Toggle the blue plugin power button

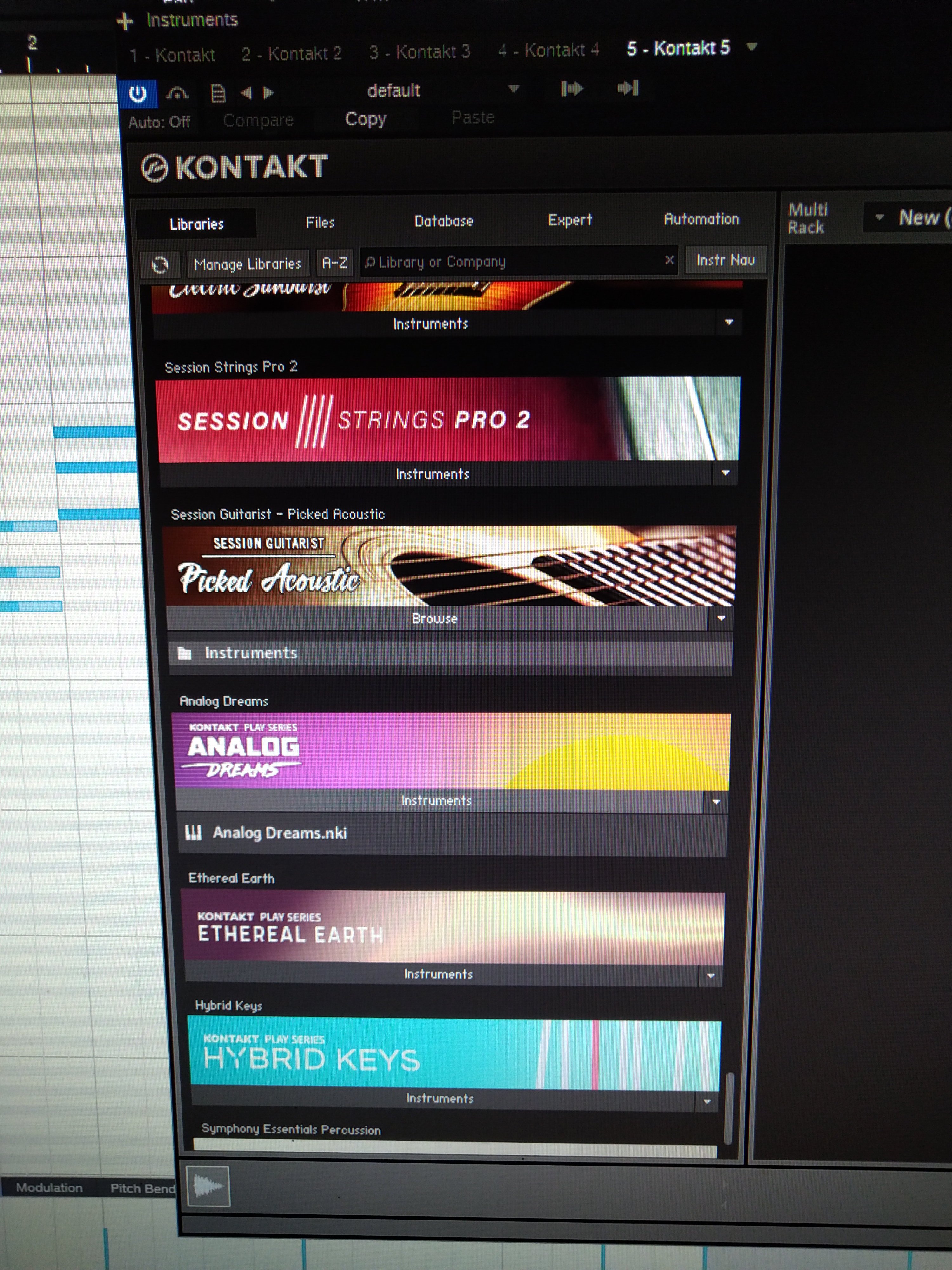click(x=138, y=94)
